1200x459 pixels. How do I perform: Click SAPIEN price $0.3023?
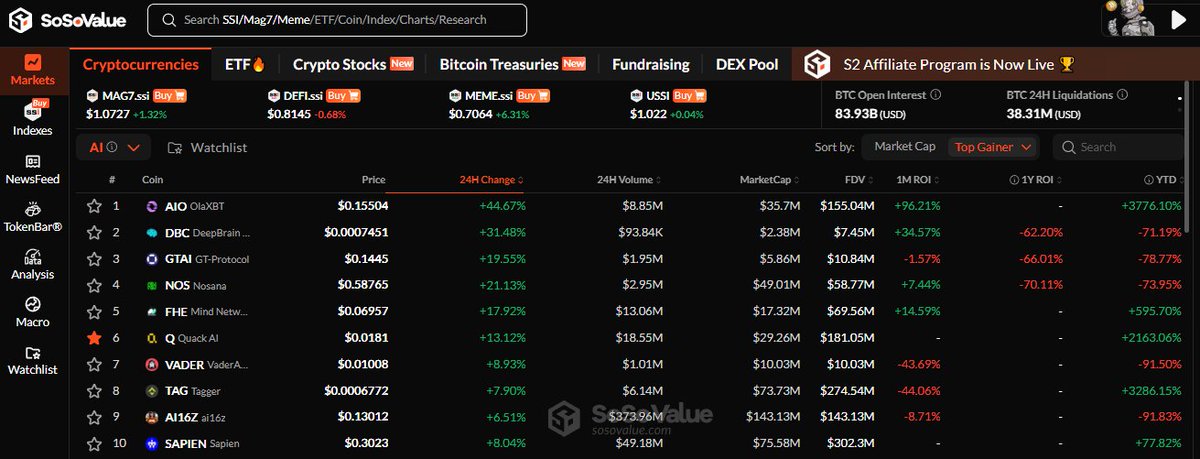coord(365,443)
